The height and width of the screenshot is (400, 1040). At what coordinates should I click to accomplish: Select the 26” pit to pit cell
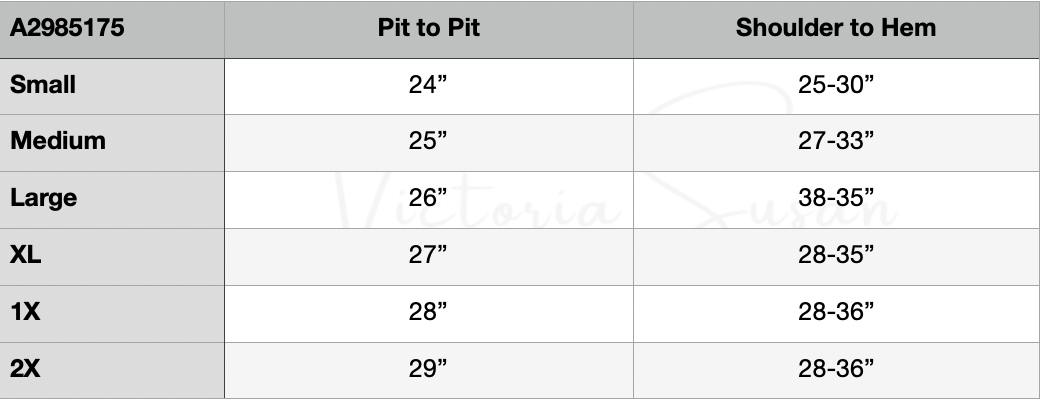[x=428, y=198]
